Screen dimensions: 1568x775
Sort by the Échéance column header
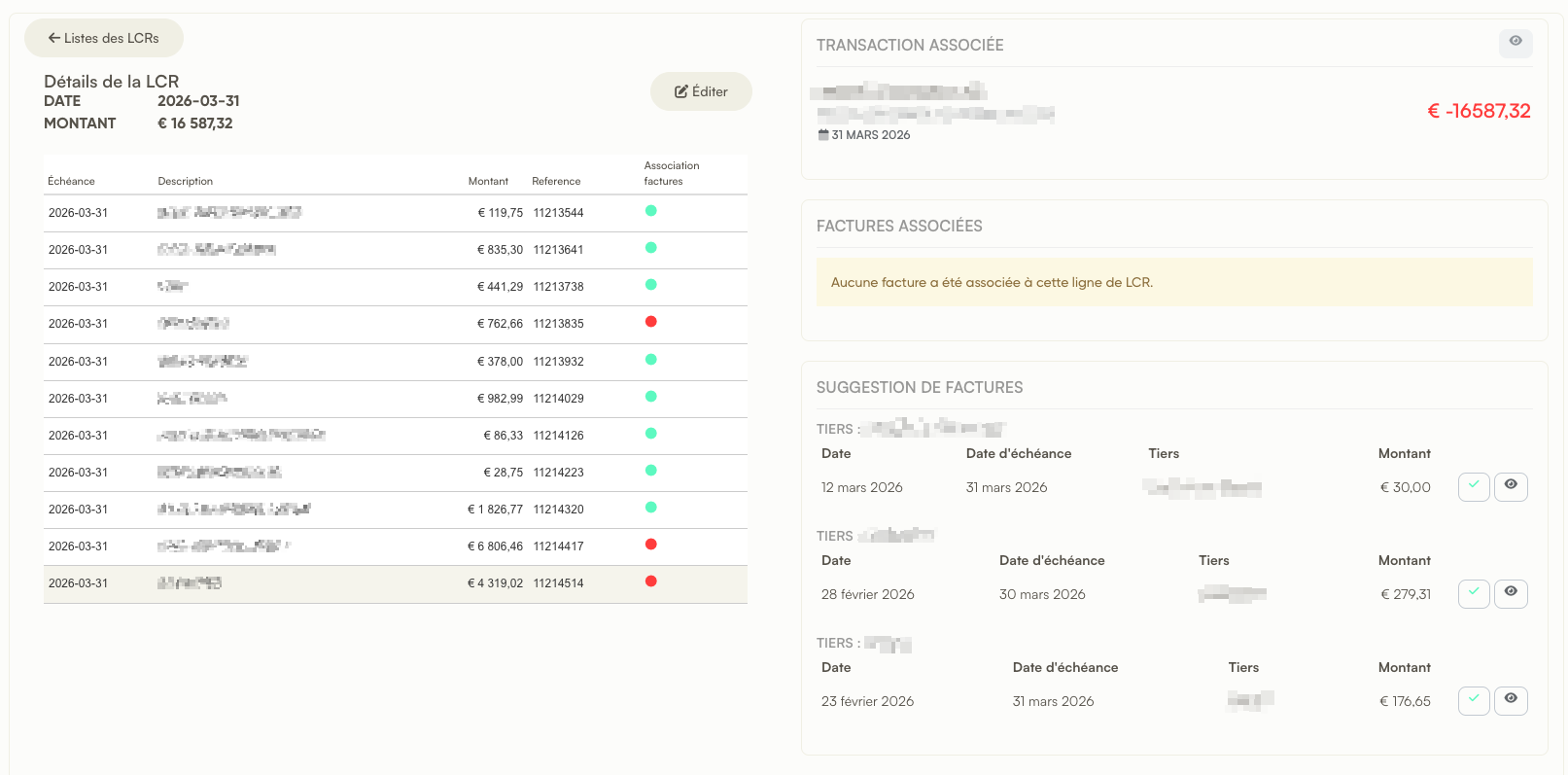71,181
